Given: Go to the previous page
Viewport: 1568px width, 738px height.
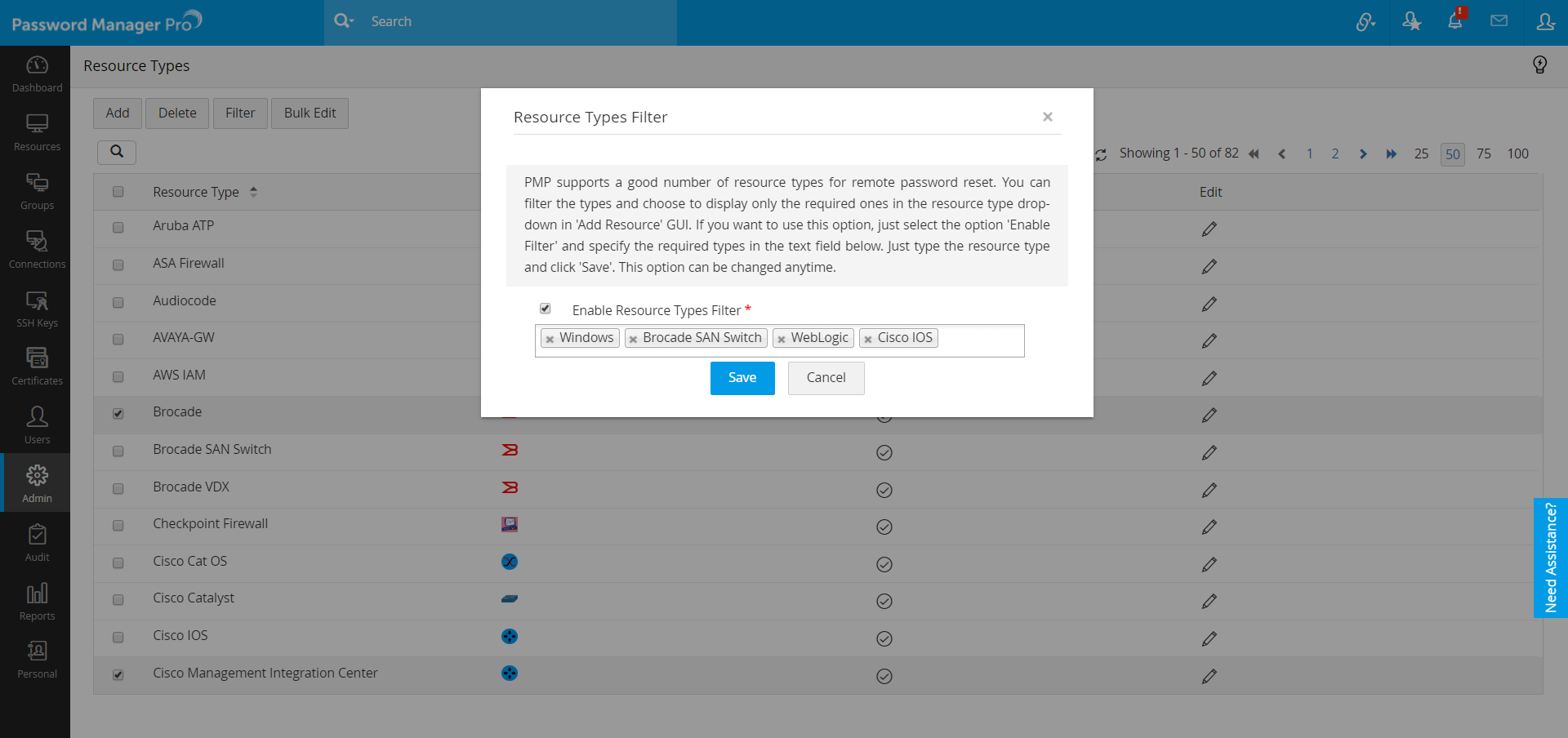Looking at the screenshot, I should [1281, 154].
